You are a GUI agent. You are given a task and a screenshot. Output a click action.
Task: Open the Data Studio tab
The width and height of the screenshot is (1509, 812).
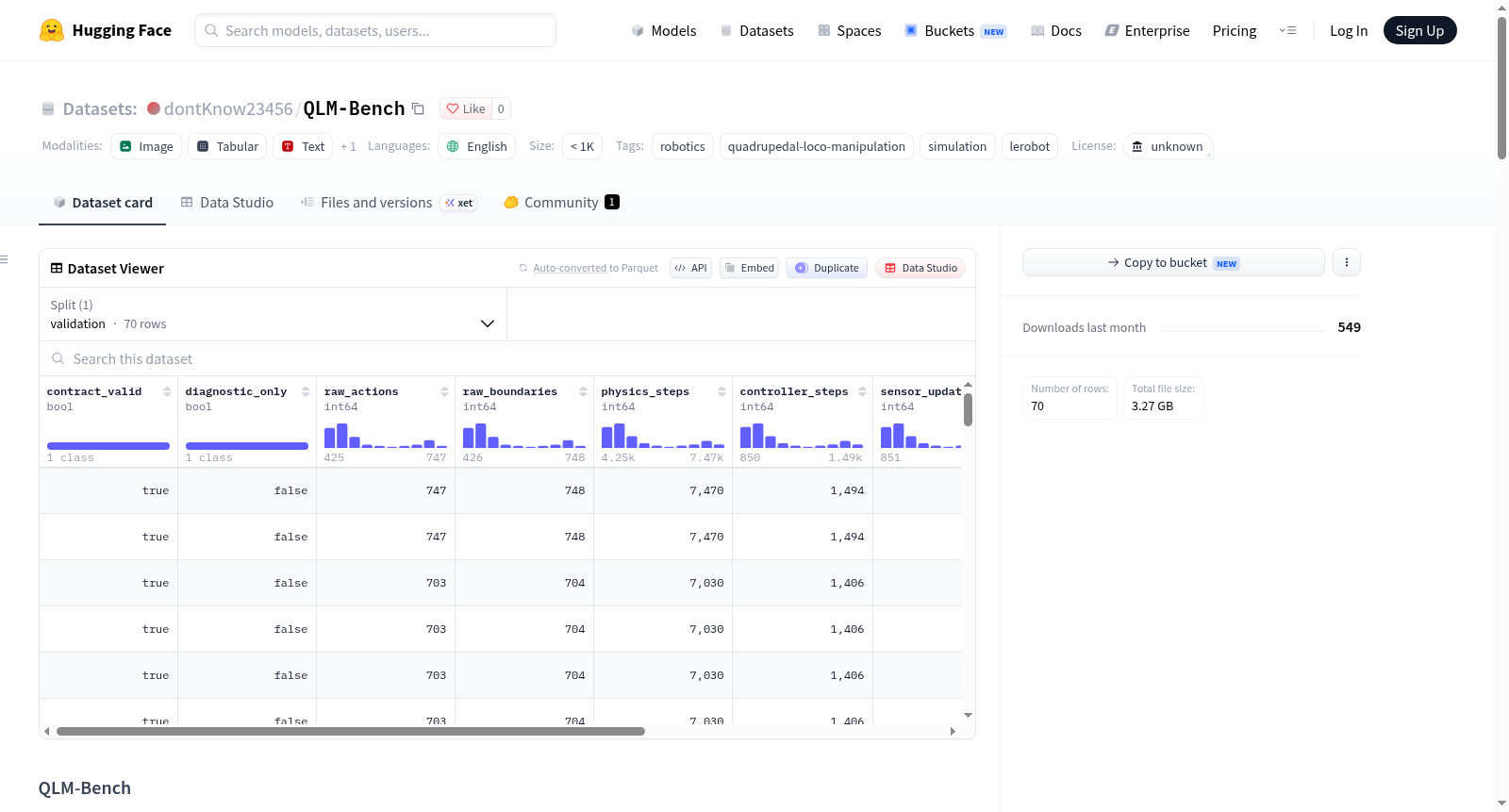click(226, 202)
